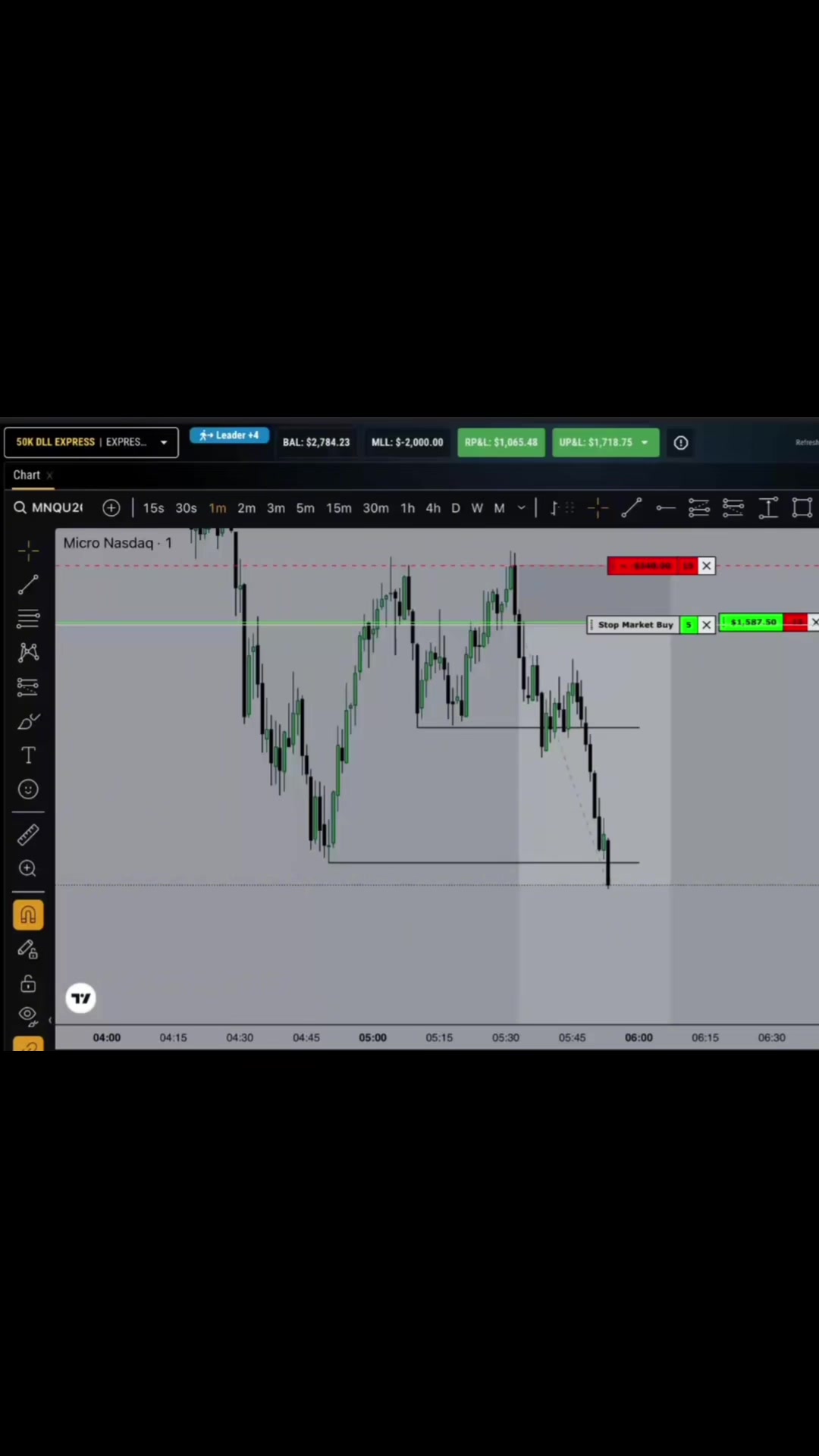Select the W weekly timeframe
Image resolution: width=819 pixels, height=1456 pixels.
click(x=477, y=508)
